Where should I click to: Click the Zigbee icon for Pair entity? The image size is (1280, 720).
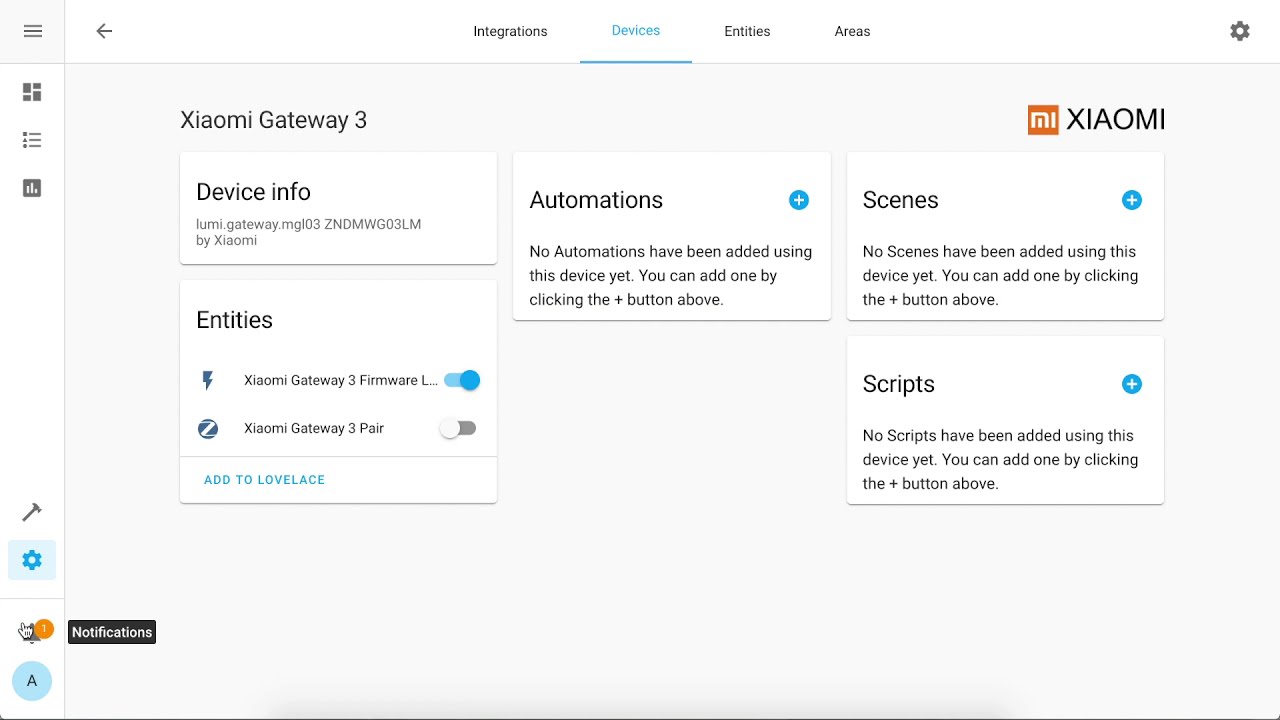[208, 428]
